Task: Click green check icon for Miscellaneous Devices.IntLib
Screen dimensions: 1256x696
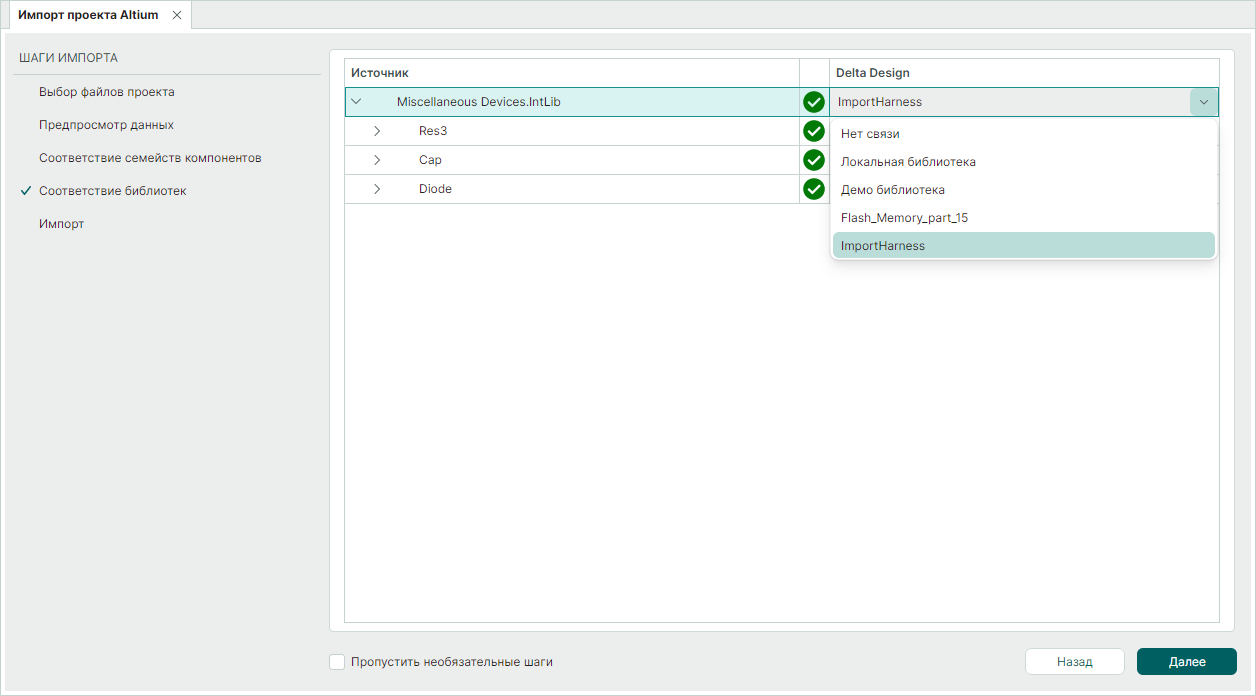Action: click(x=814, y=102)
